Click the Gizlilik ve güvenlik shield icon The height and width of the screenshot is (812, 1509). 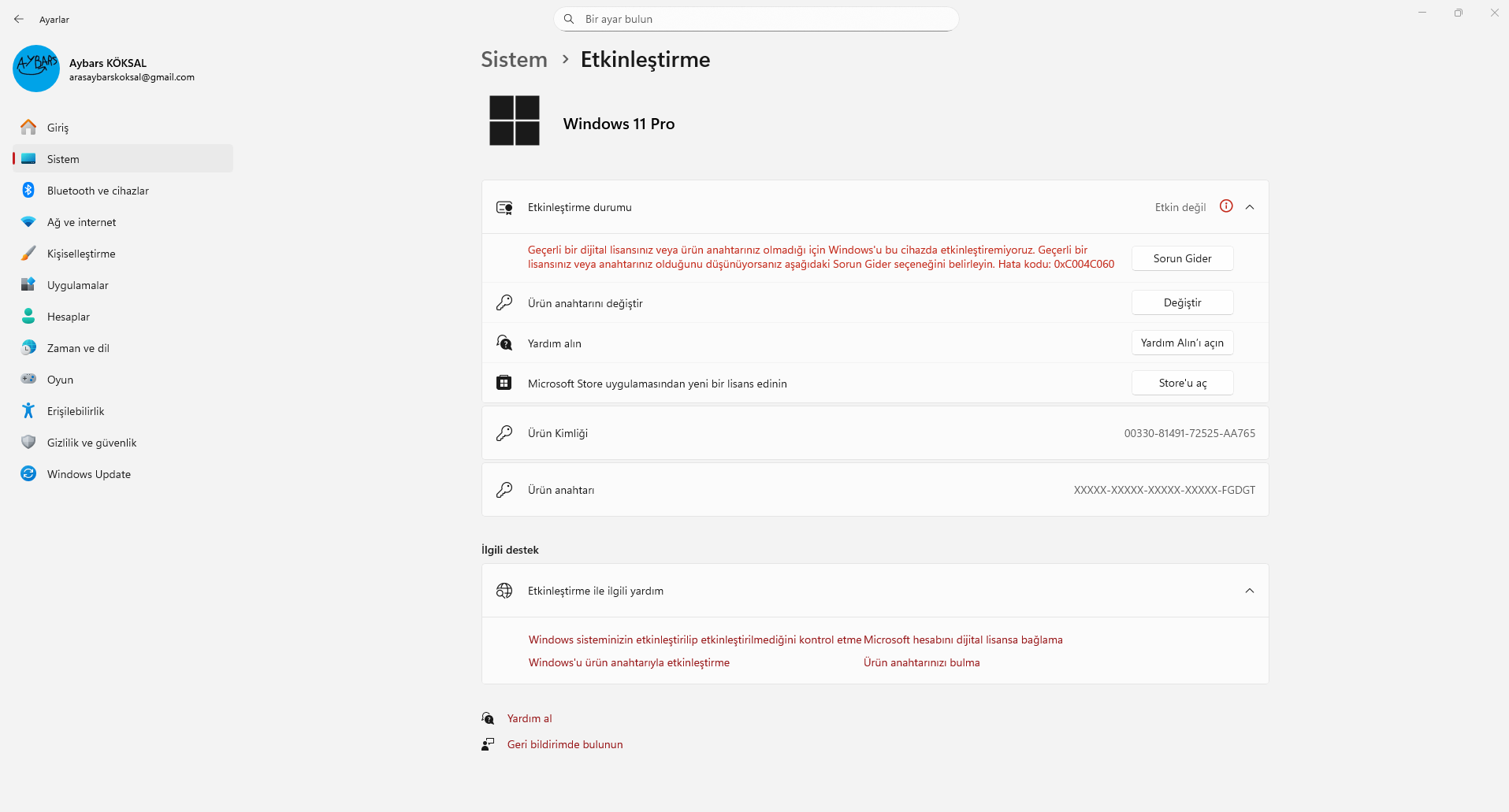coord(28,442)
